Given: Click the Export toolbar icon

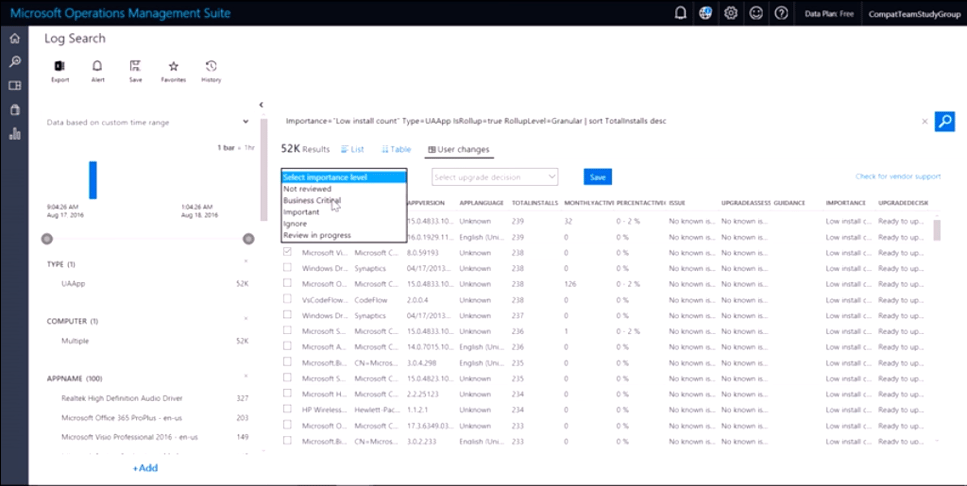Looking at the screenshot, I should coord(60,72).
